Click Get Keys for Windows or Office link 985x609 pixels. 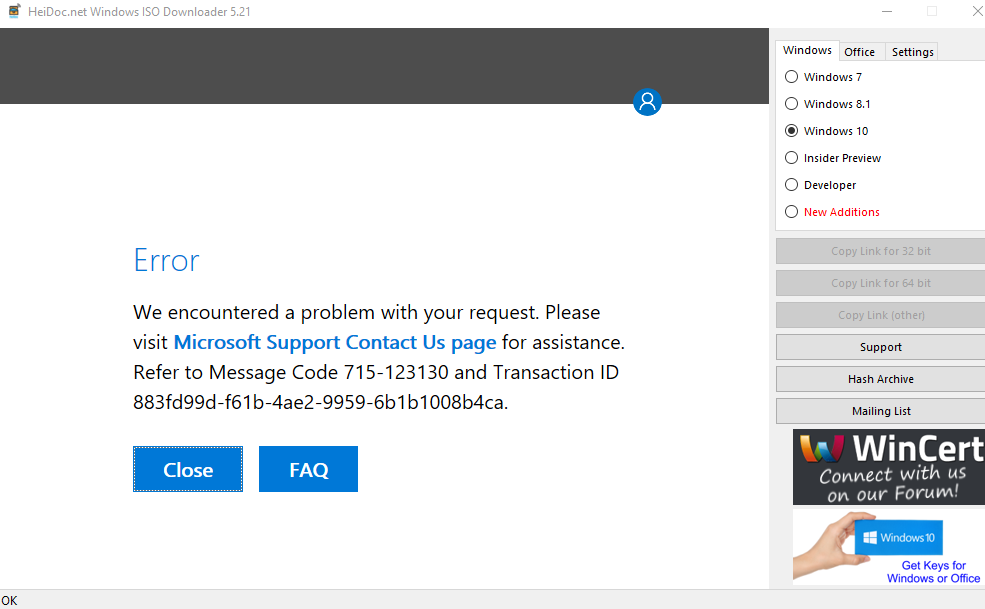tap(933, 572)
